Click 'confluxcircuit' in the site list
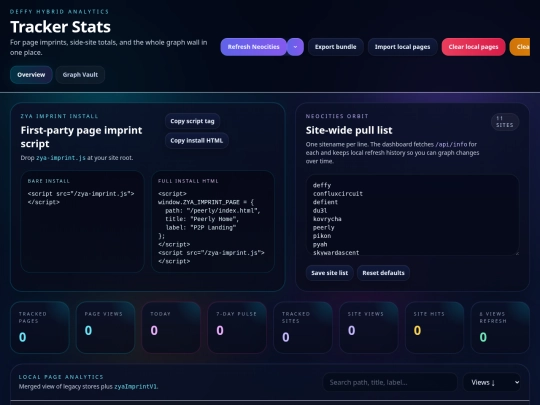 [x=338, y=194]
